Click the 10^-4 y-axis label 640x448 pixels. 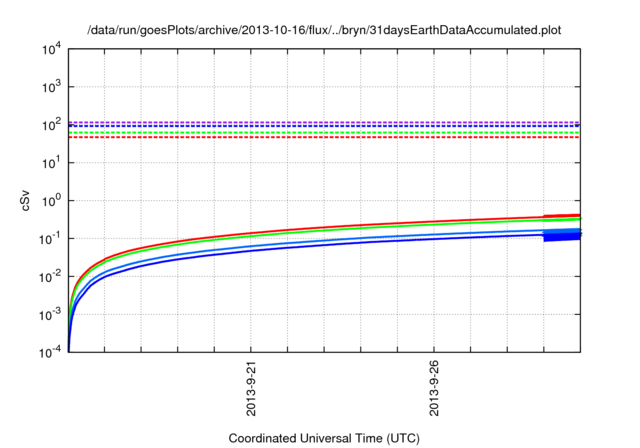(50, 351)
